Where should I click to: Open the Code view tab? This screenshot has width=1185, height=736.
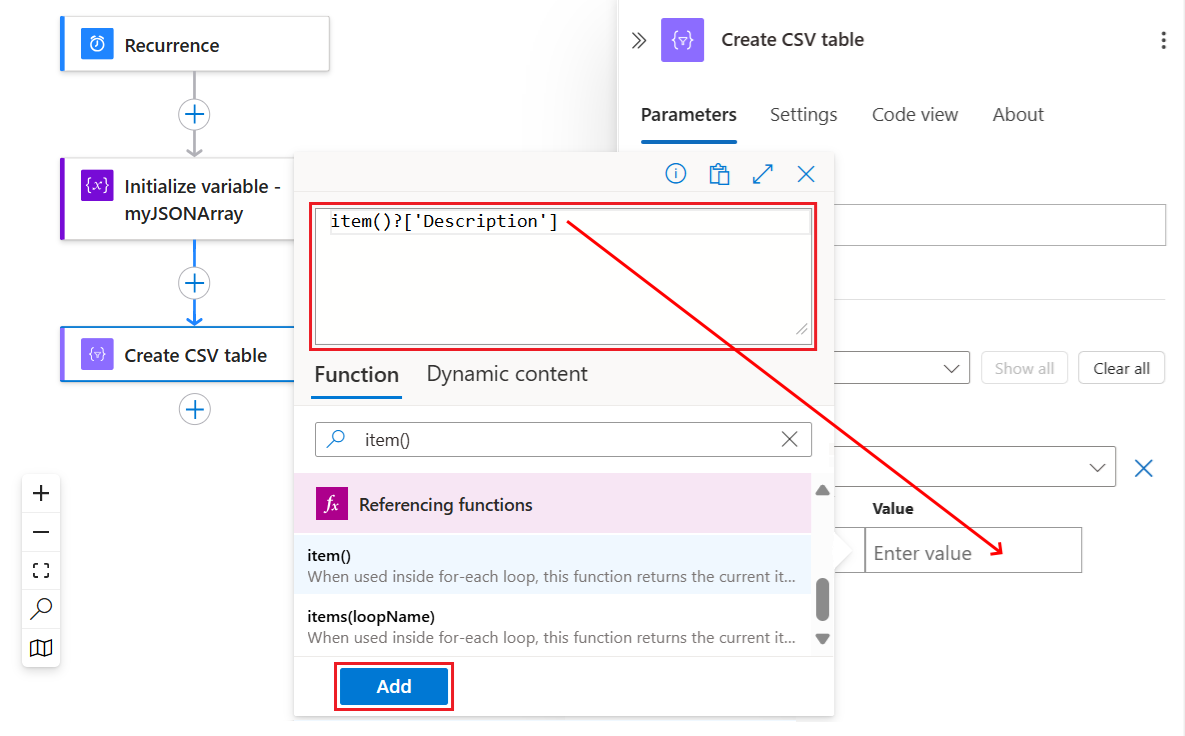pos(915,115)
